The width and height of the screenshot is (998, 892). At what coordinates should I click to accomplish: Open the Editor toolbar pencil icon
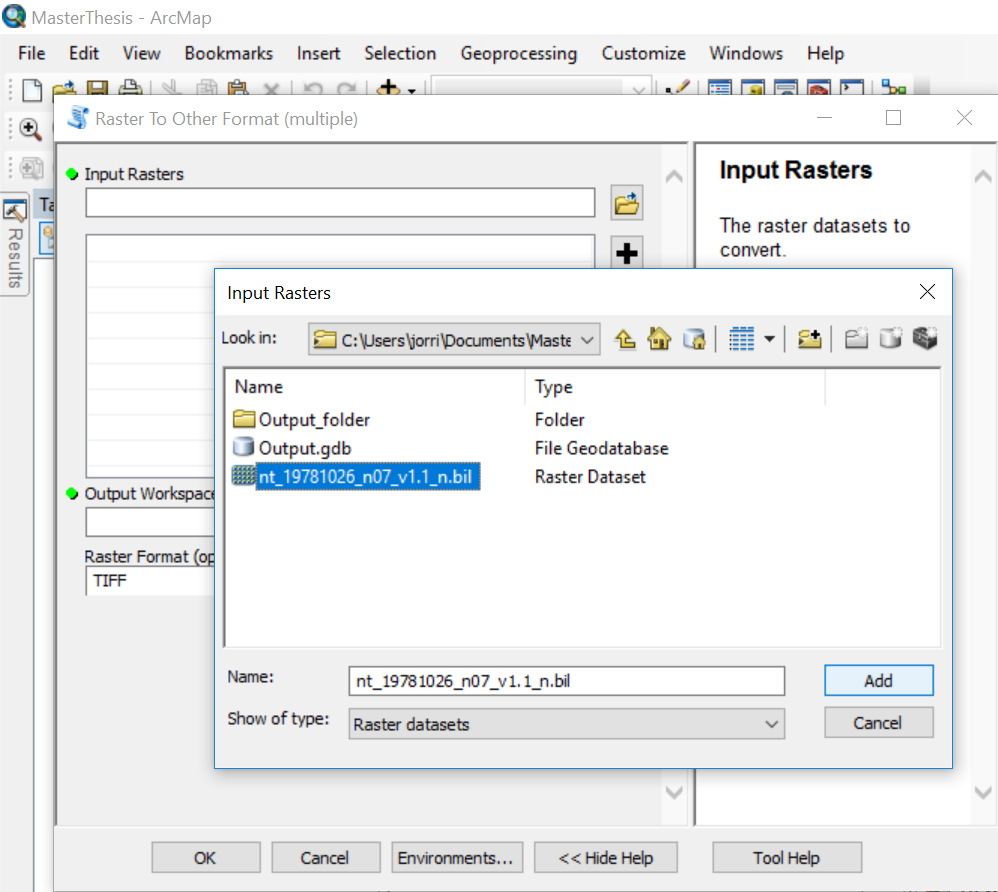(x=677, y=88)
